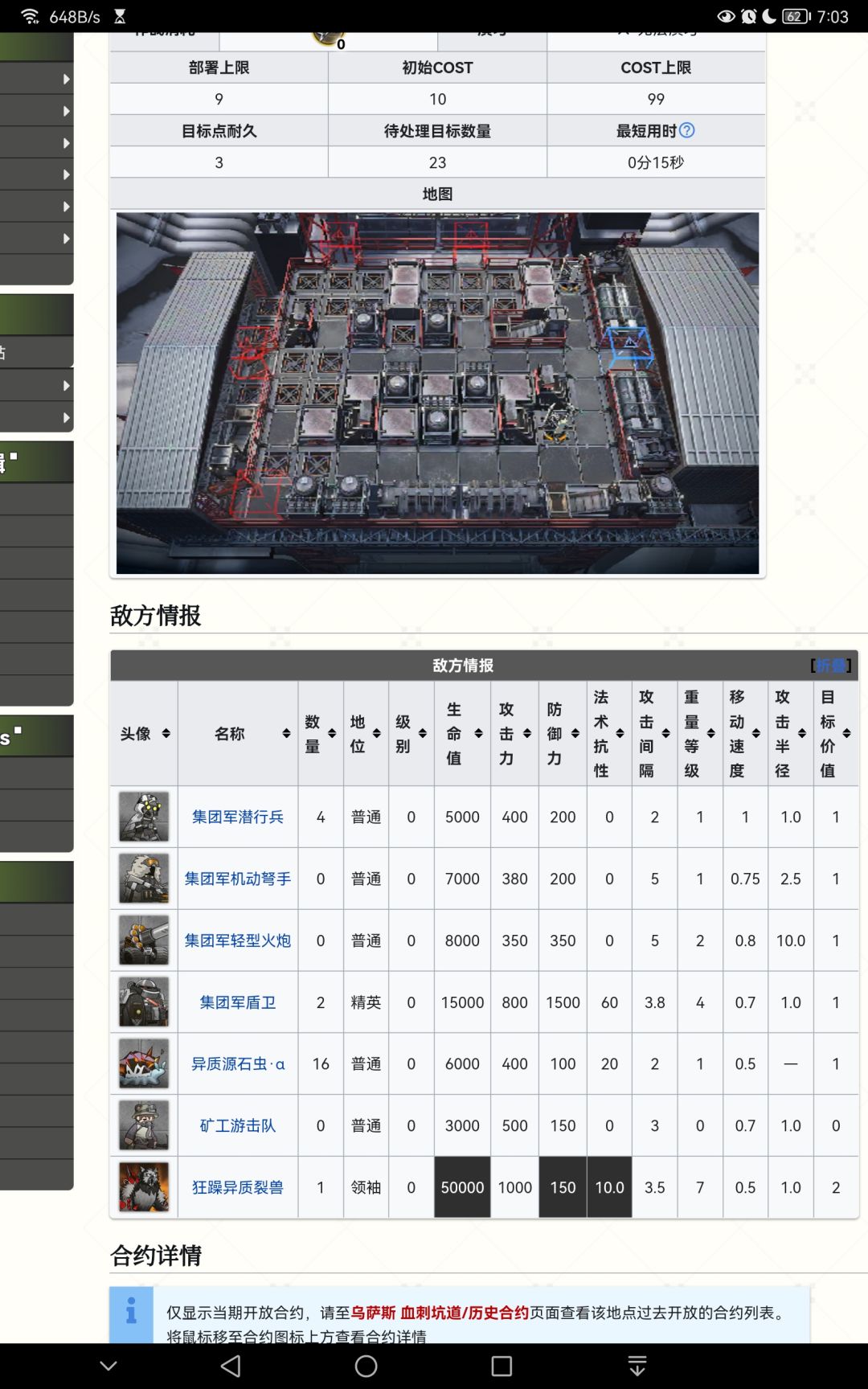Image resolution: width=868 pixels, height=1389 pixels.
Task: Tap the Wi-Fi status icon
Action: click(30, 16)
